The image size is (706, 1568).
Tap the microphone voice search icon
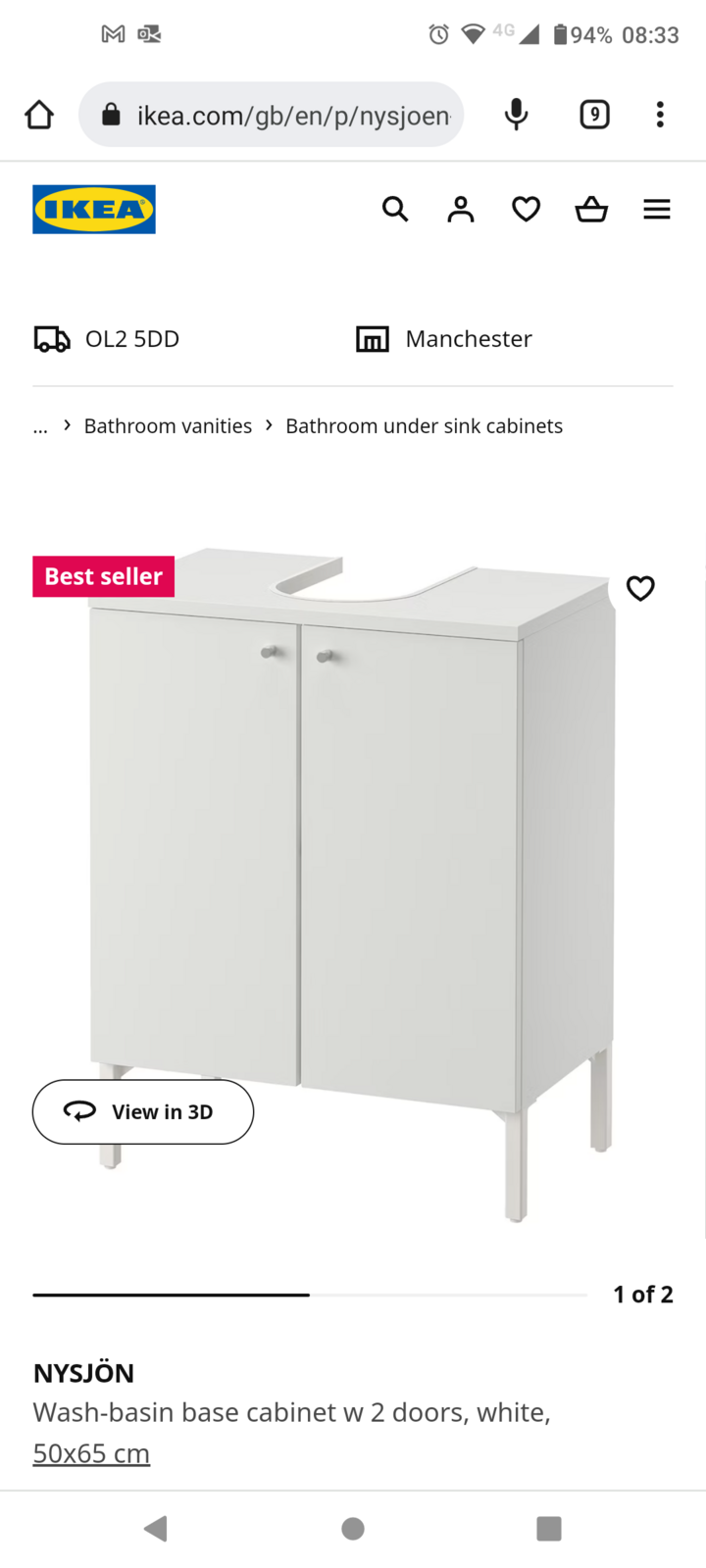coord(516,115)
